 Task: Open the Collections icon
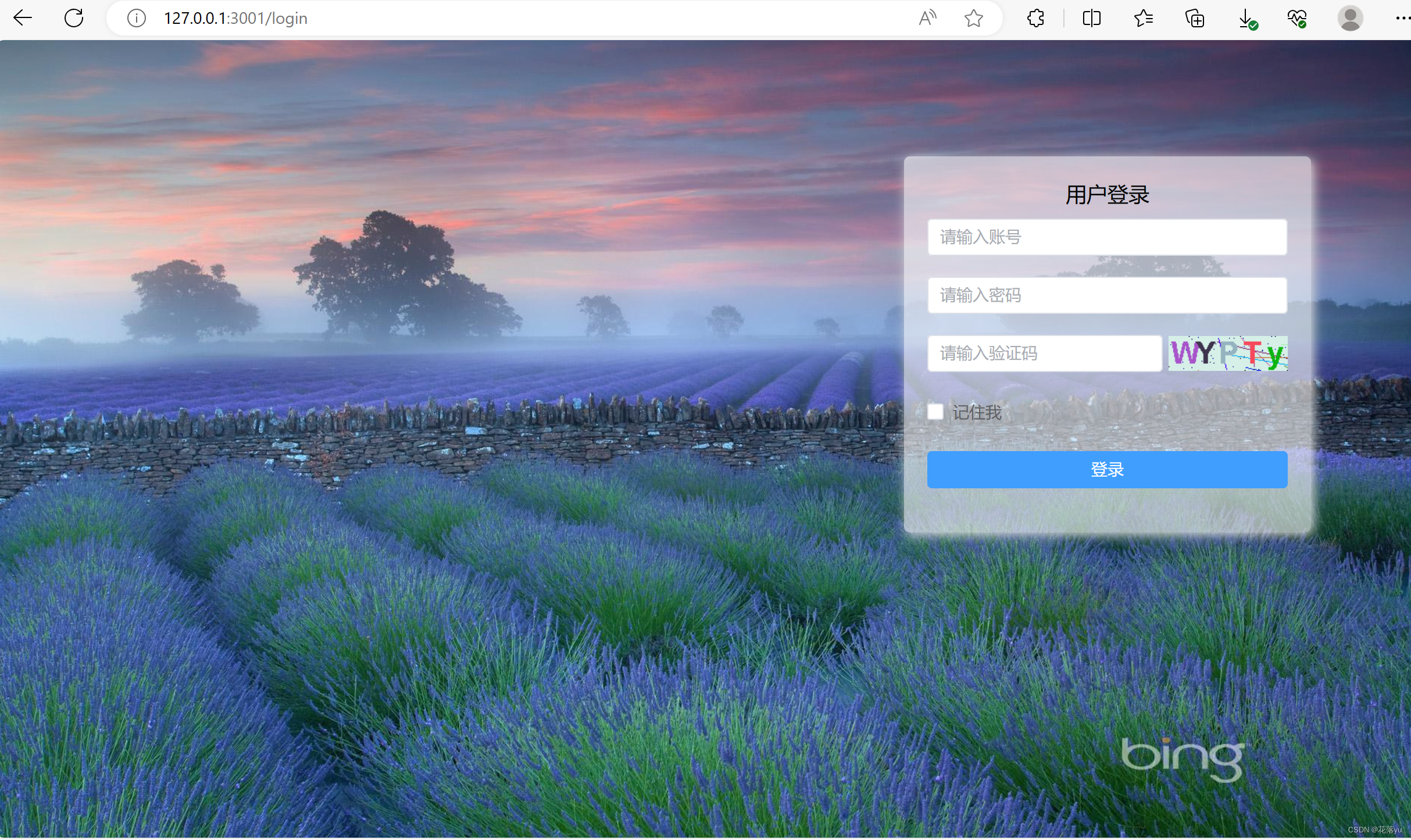click(1195, 18)
